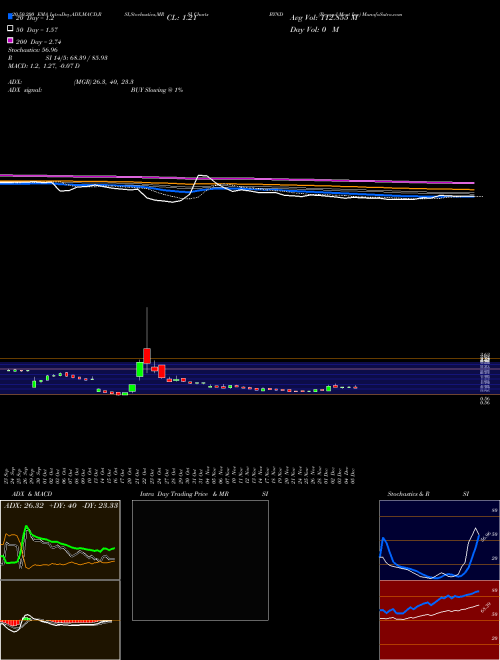Click the 'Intra Day Trading Price & MR SI' title
Screen dimensions: 500x660
[204, 494]
